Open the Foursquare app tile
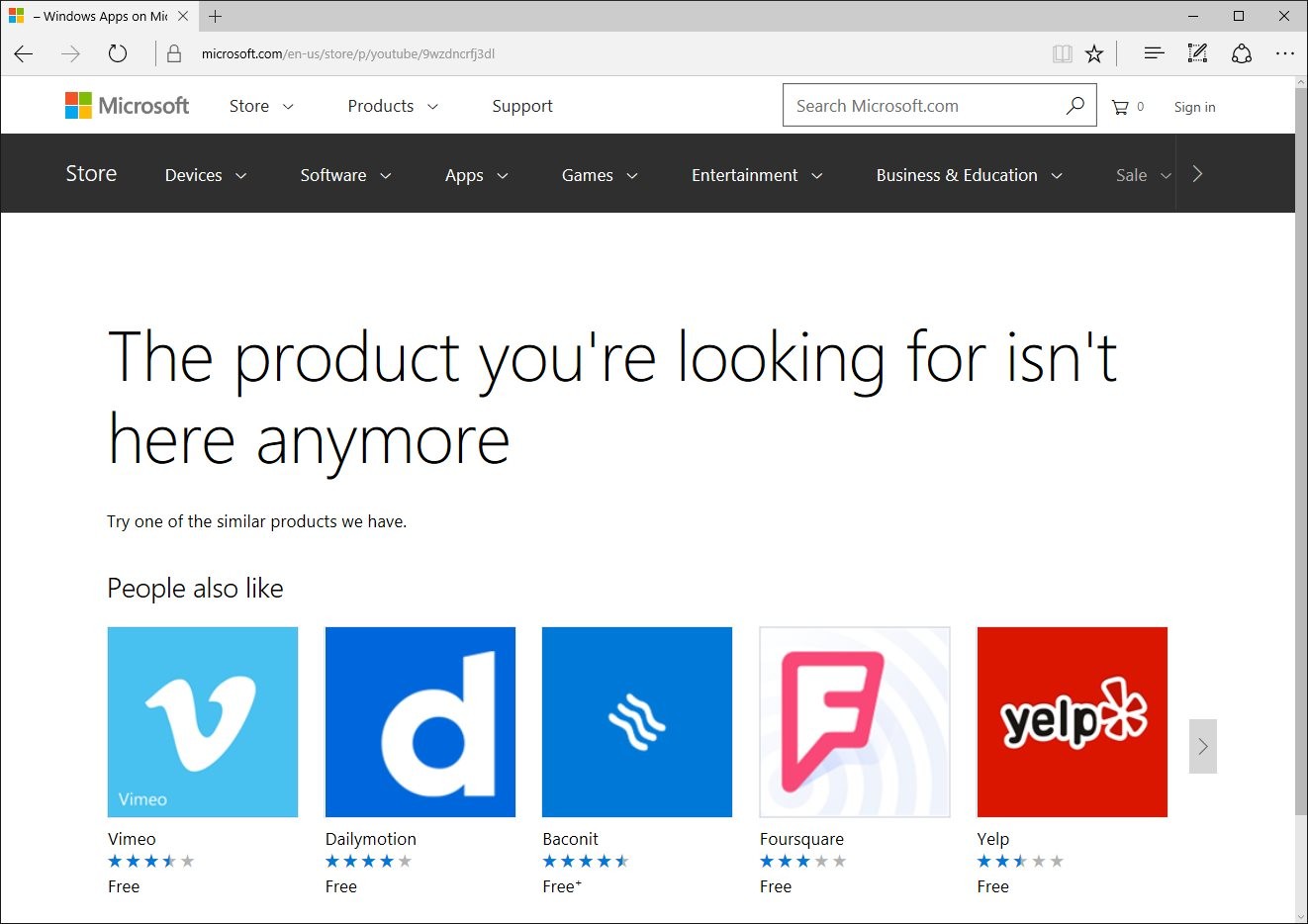The image size is (1308, 924). point(855,722)
